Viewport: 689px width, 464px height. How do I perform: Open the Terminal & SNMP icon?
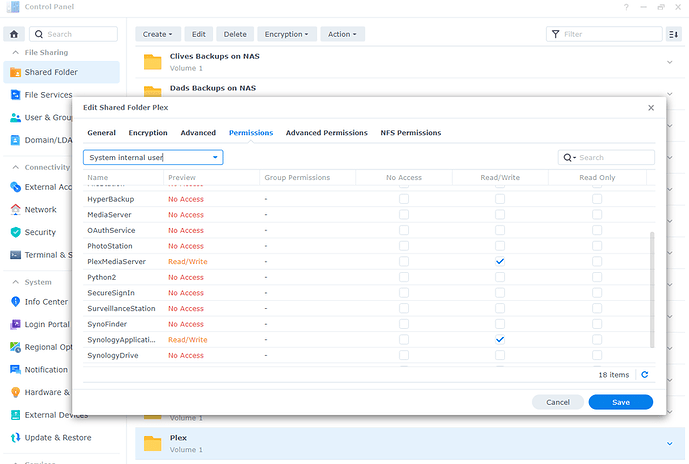pos(15,254)
